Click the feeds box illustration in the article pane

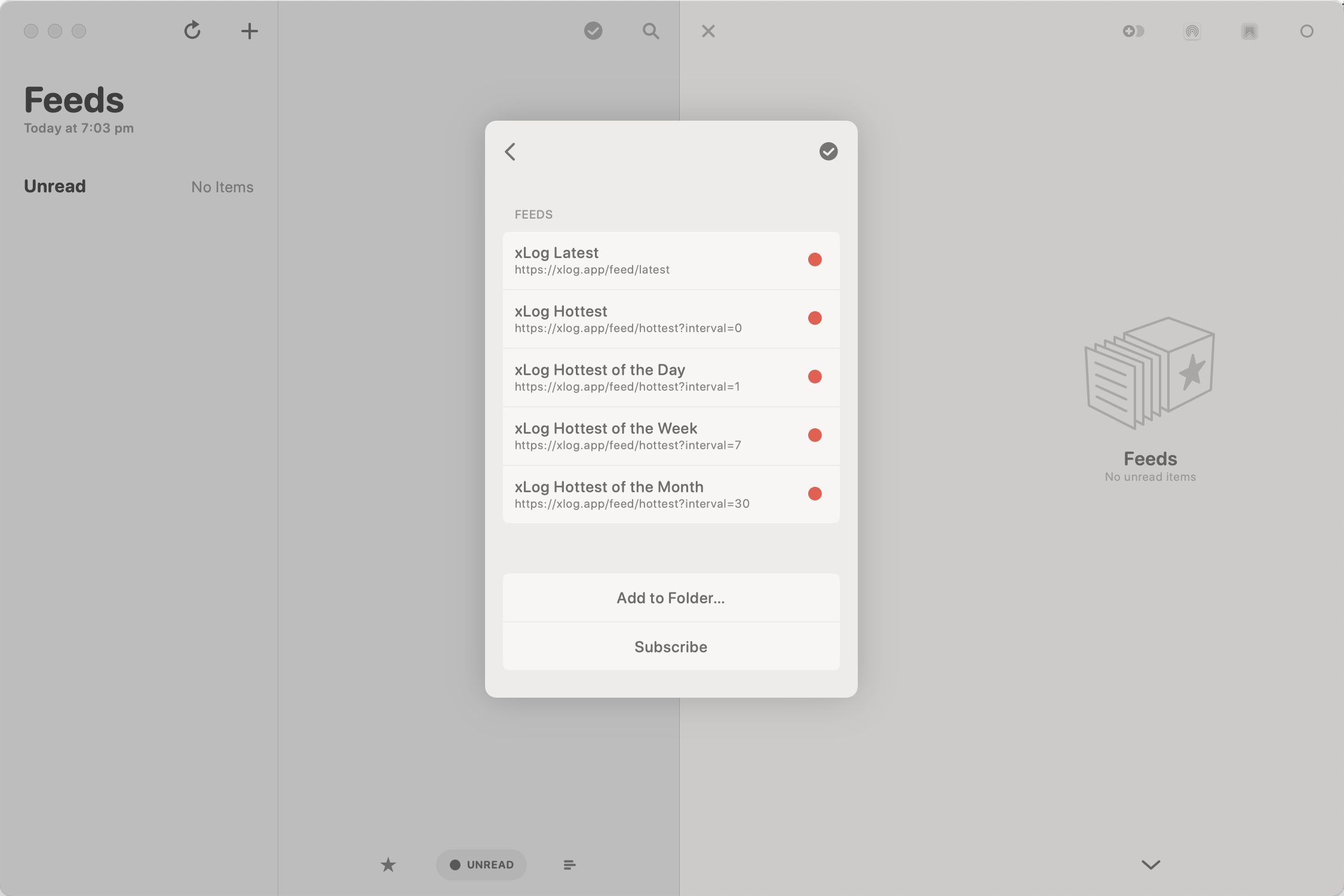click(x=1150, y=372)
